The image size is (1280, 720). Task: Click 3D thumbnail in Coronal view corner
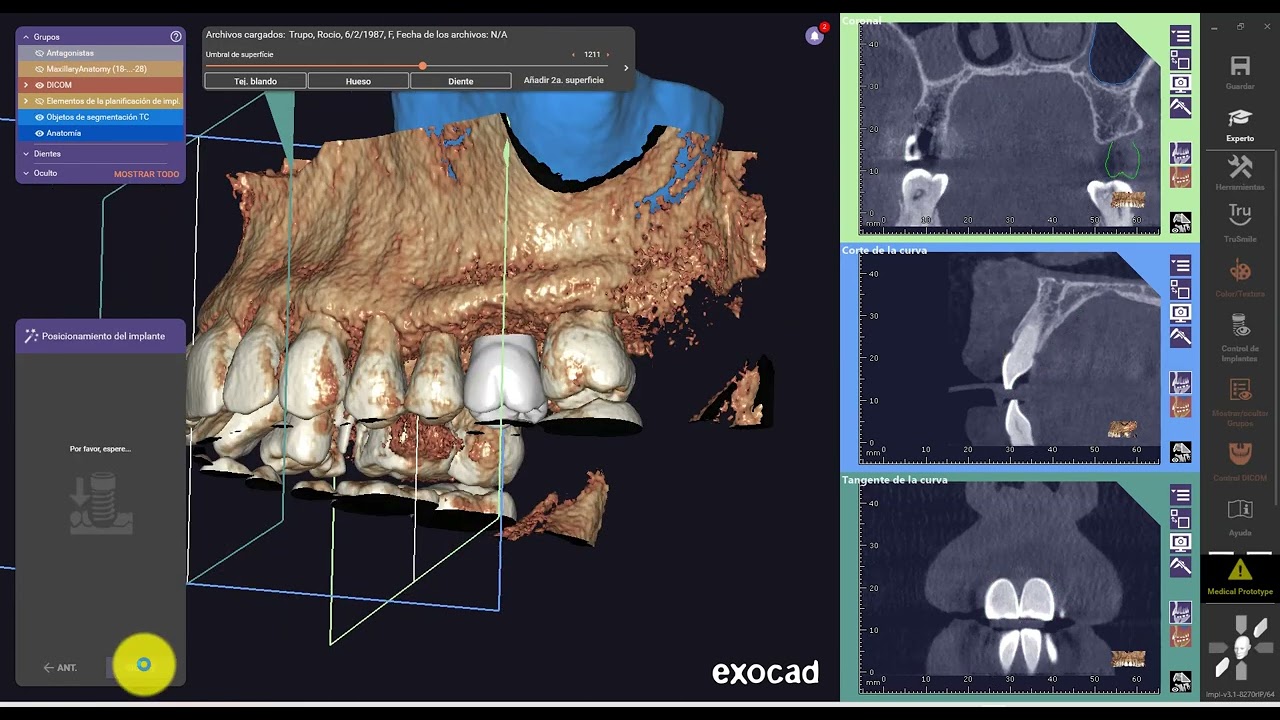(x=1128, y=199)
